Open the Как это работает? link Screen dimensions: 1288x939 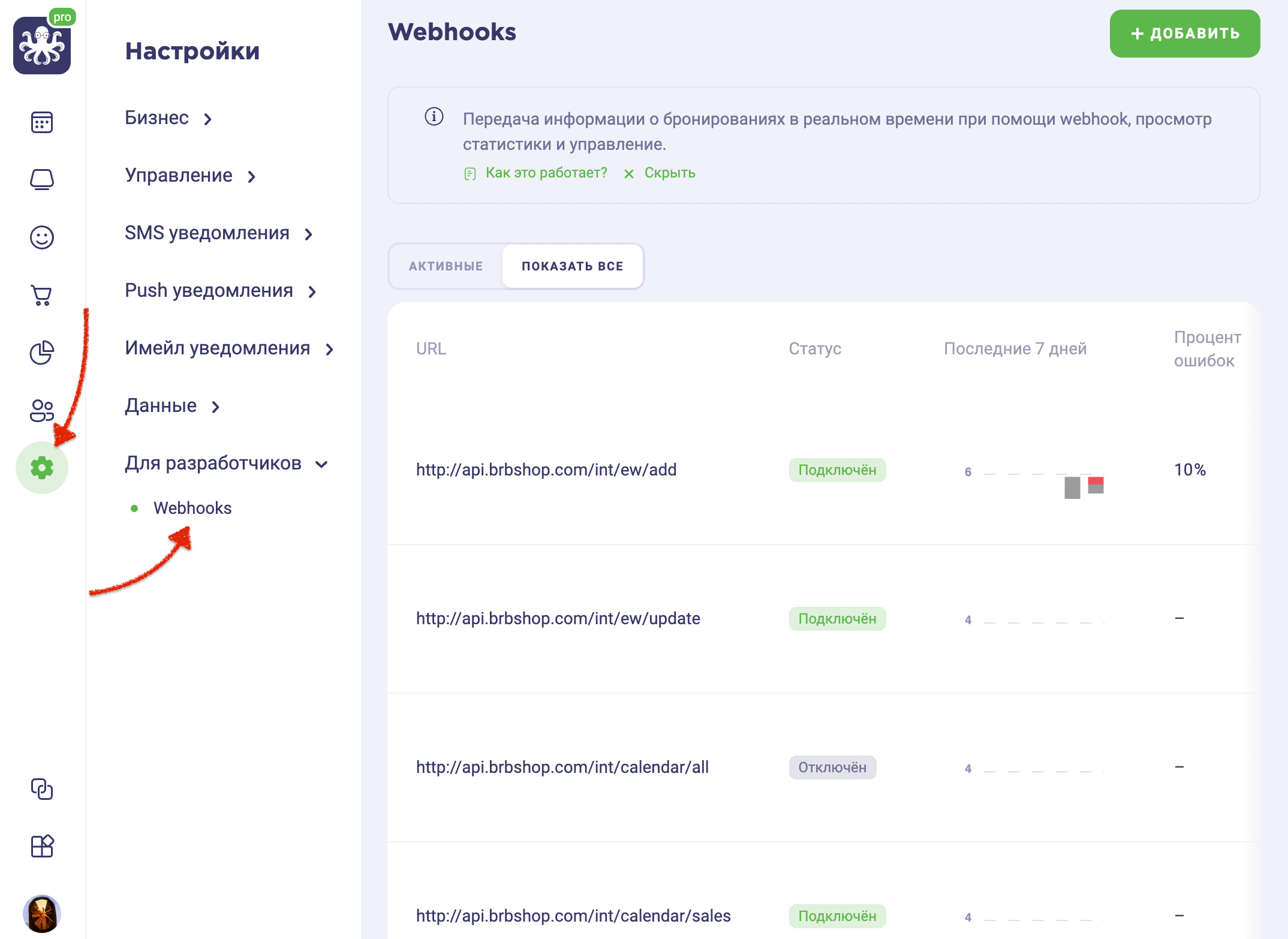tap(546, 173)
